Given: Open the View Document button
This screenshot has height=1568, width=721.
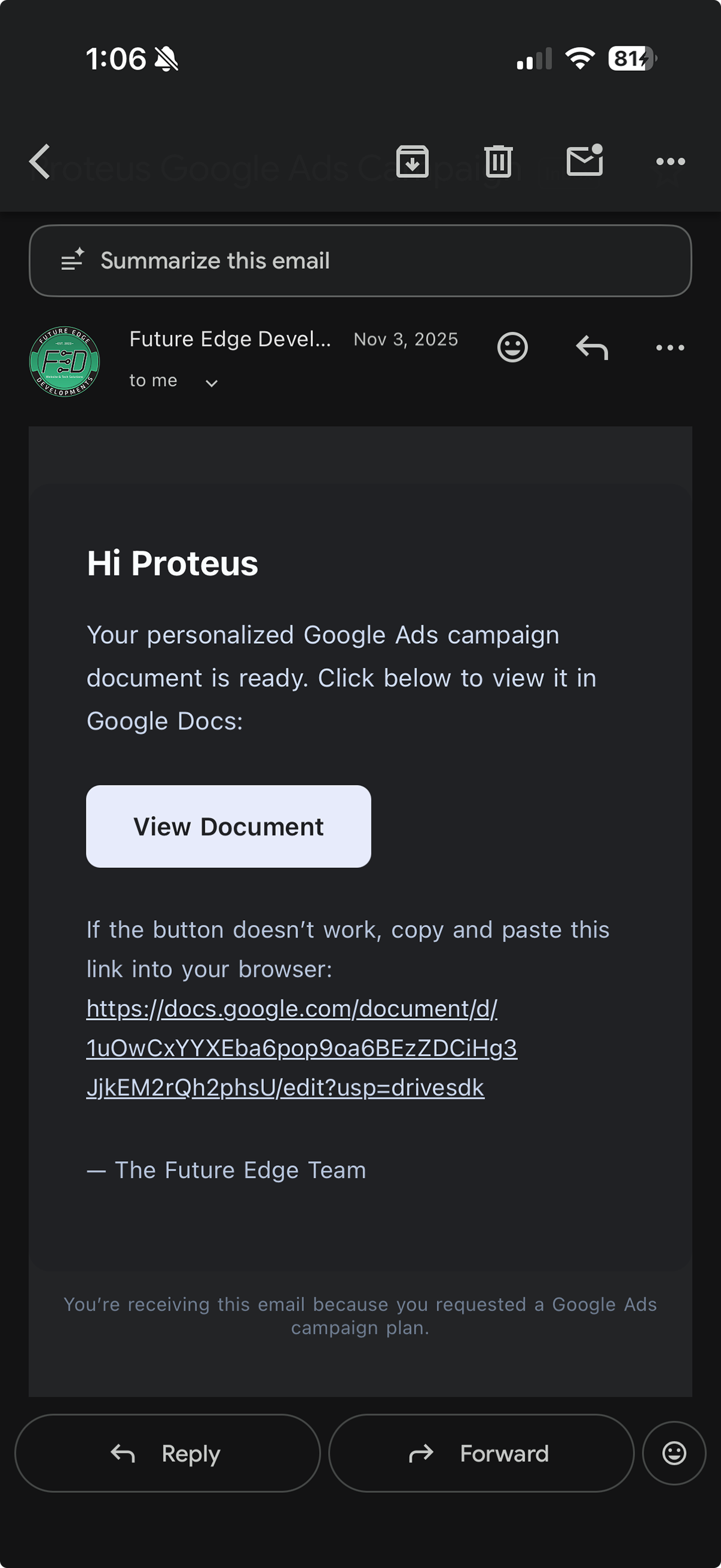Looking at the screenshot, I should (229, 826).
